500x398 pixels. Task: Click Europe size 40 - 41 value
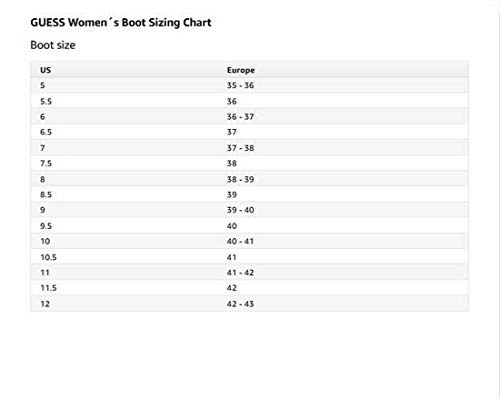pos(240,241)
